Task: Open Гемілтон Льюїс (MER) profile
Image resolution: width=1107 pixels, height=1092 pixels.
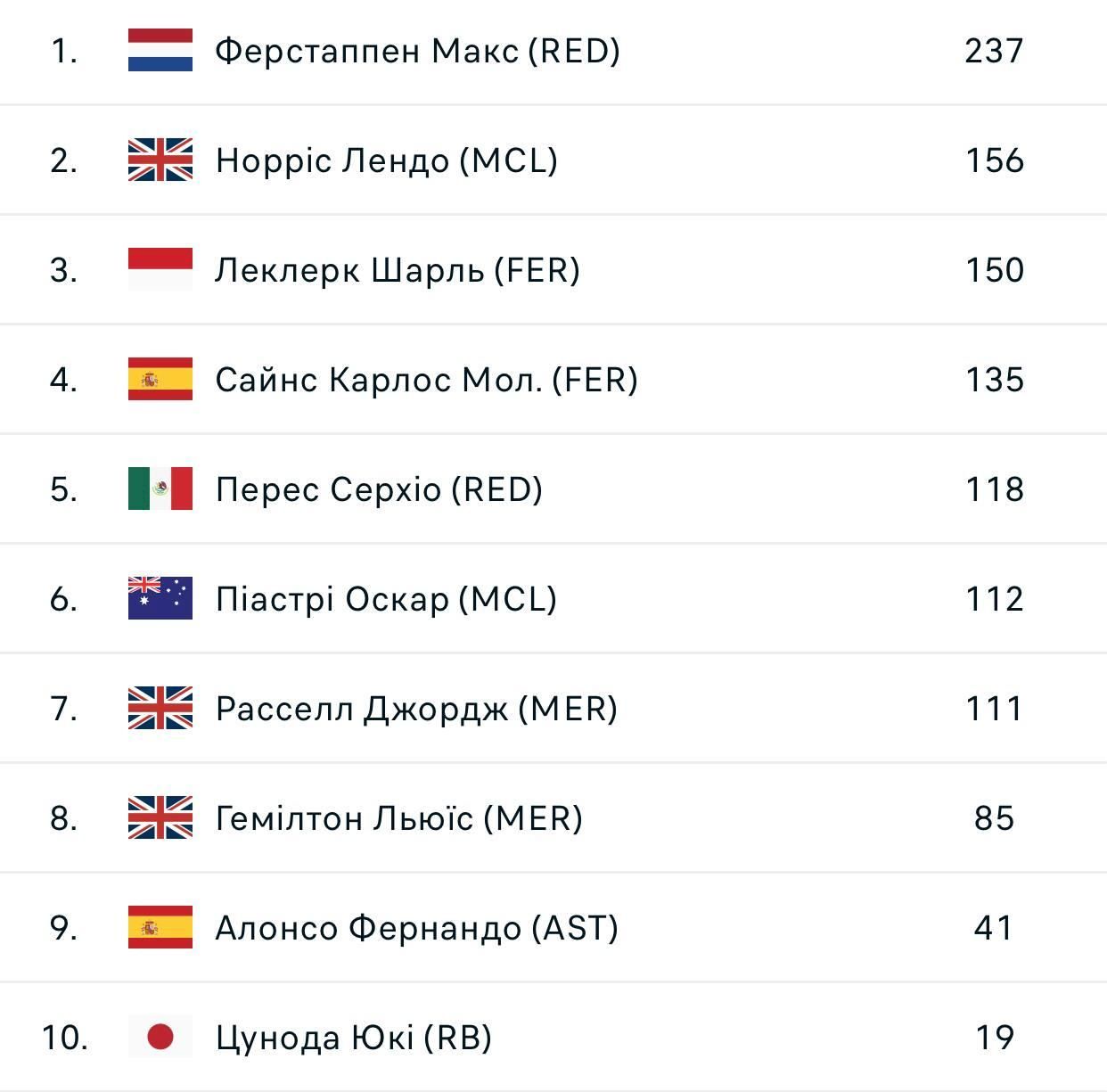Action: pos(399,818)
